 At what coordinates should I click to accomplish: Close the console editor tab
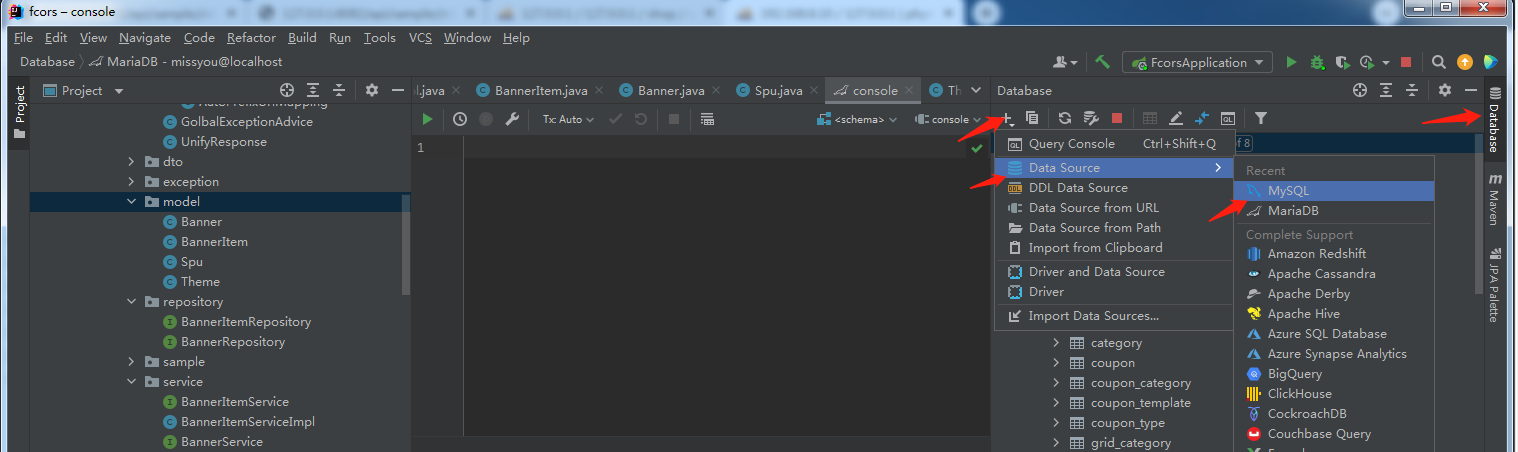(909, 90)
